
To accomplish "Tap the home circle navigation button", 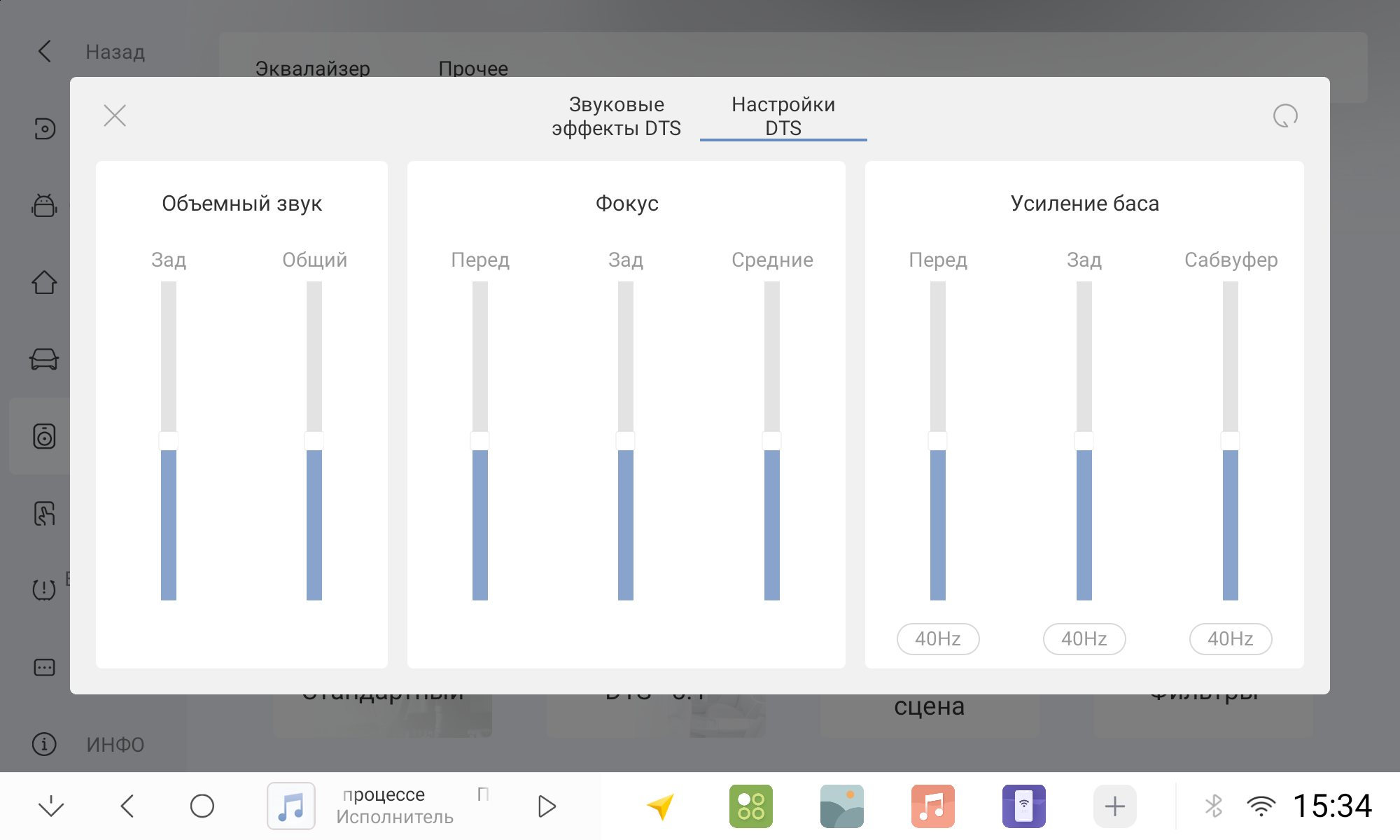I will coord(202,806).
